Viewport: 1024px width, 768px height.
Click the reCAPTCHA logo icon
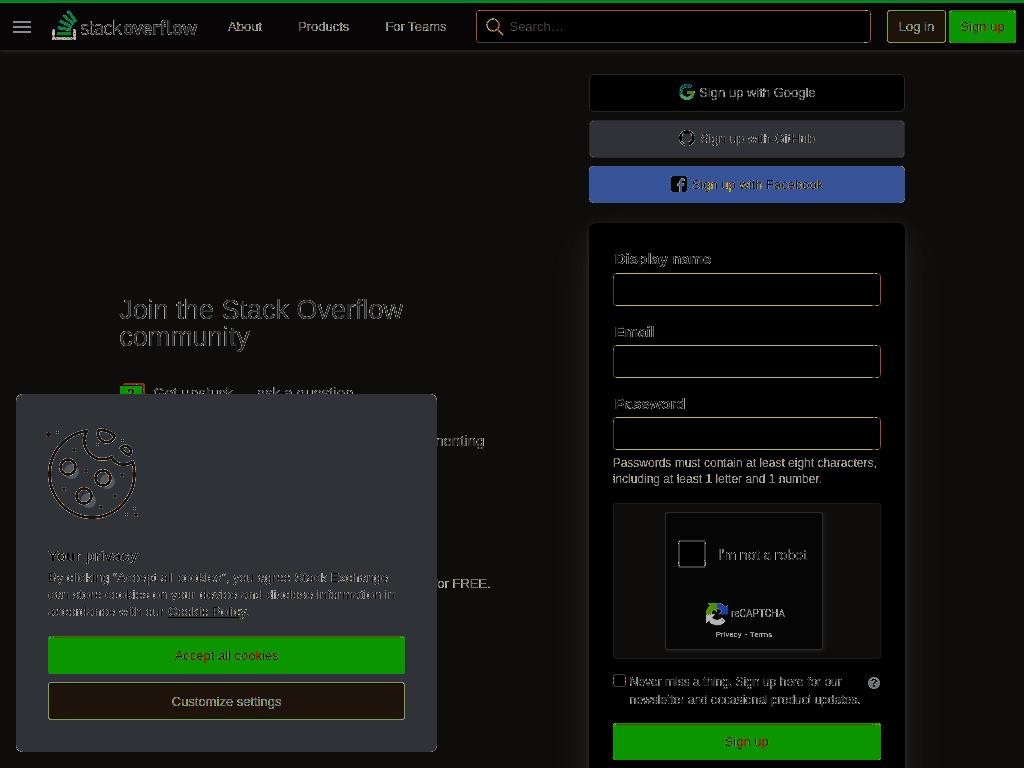click(x=716, y=614)
